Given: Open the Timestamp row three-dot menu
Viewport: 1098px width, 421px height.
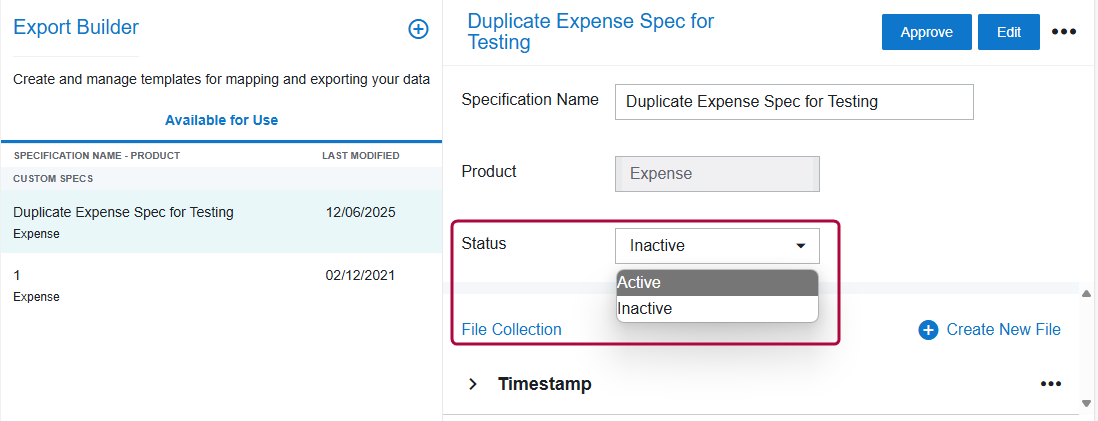Looking at the screenshot, I should pyautogui.click(x=1050, y=384).
